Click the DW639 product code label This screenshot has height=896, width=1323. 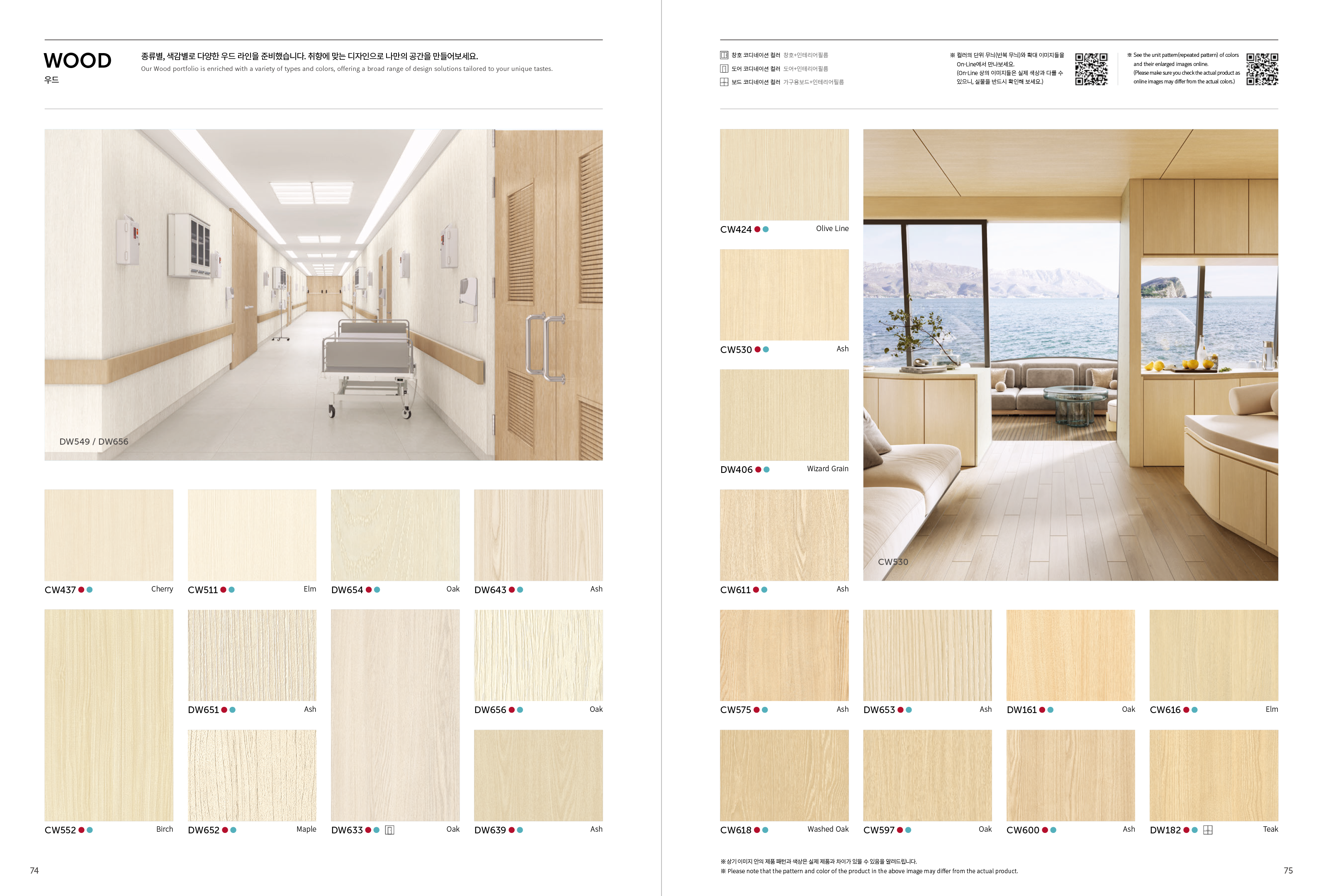coord(490,830)
